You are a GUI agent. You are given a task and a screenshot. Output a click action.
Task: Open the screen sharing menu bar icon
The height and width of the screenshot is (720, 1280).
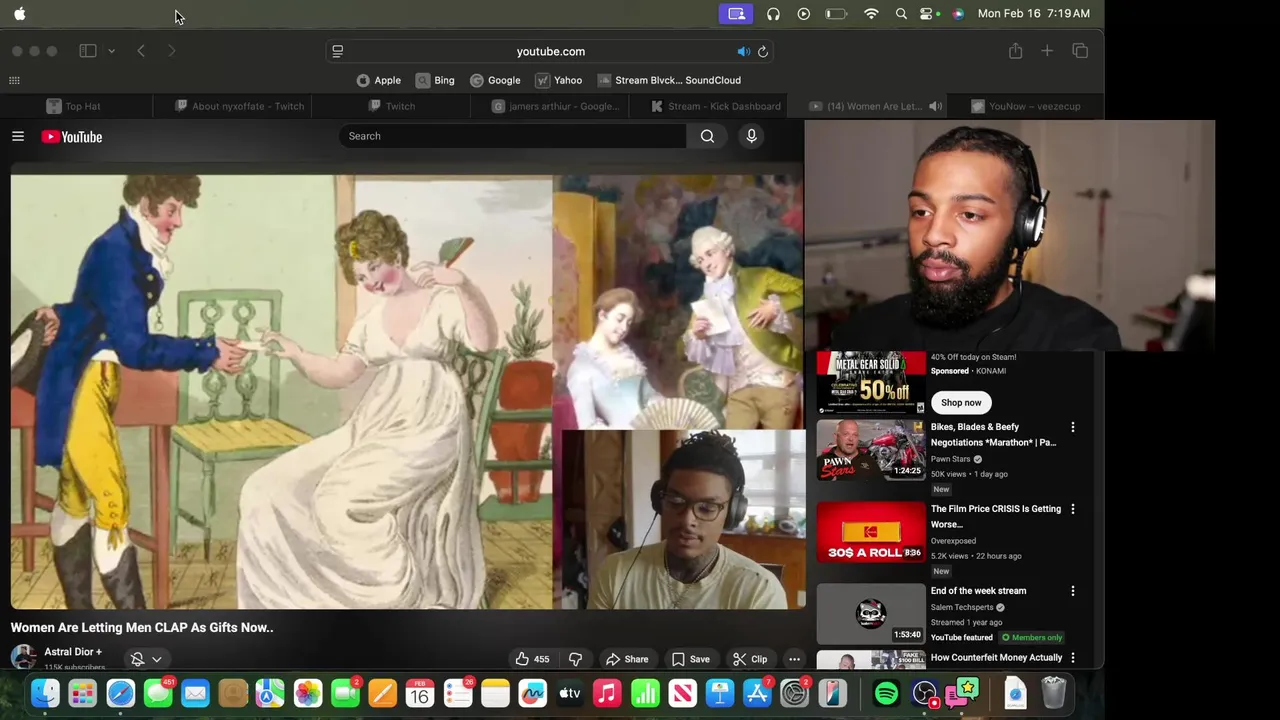click(737, 14)
